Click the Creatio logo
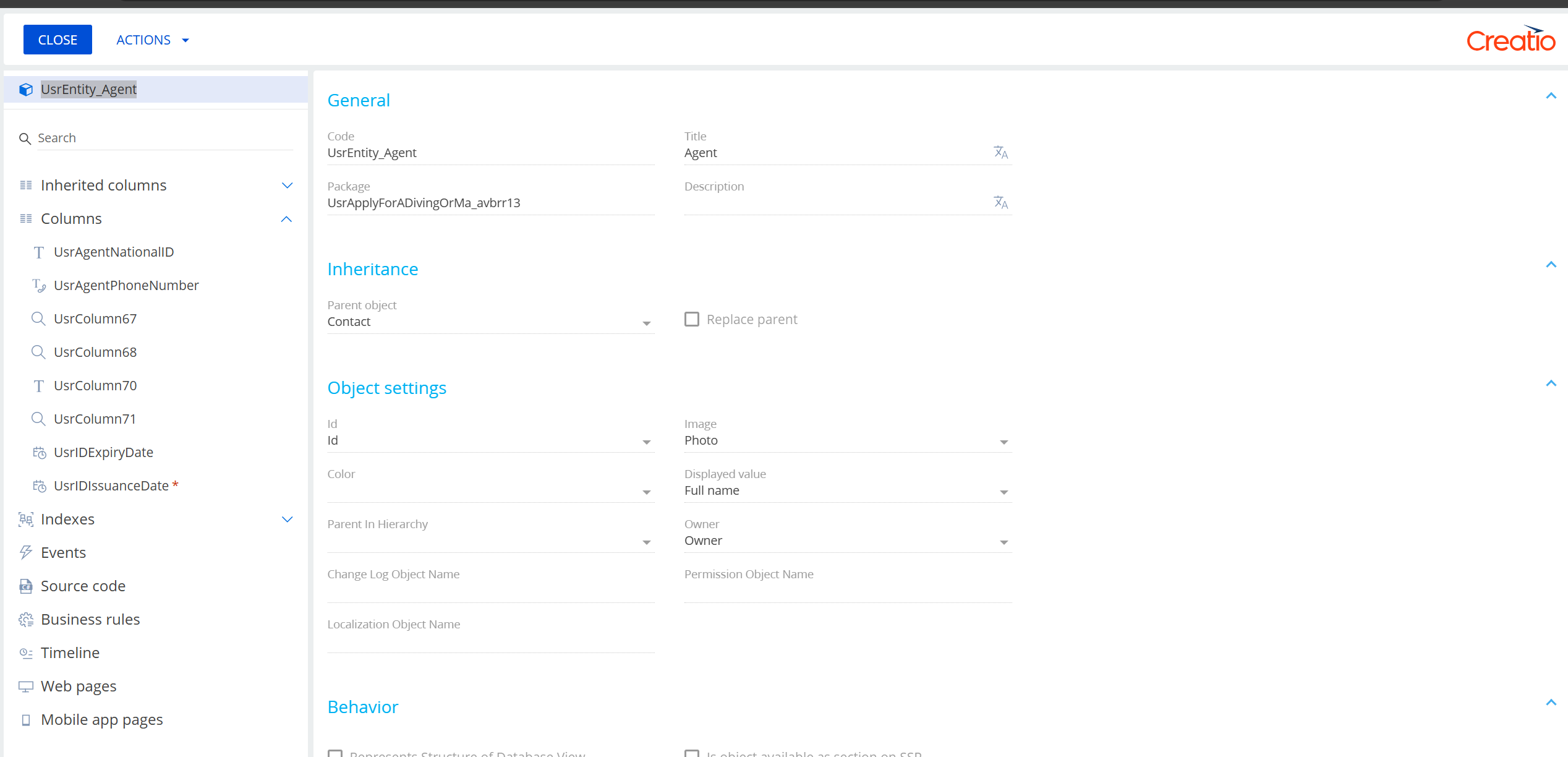1568x757 pixels. (1510, 39)
